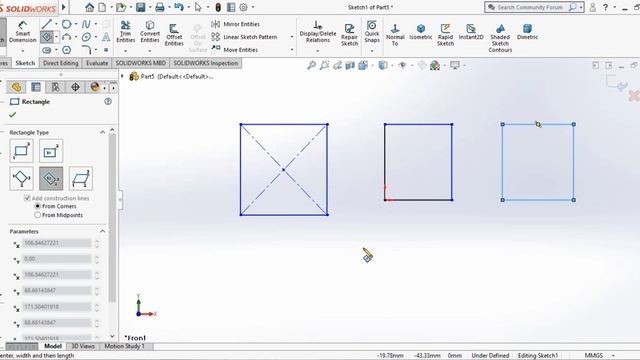Open the Evaluate tab
640x360 pixels.
click(x=97, y=63)
